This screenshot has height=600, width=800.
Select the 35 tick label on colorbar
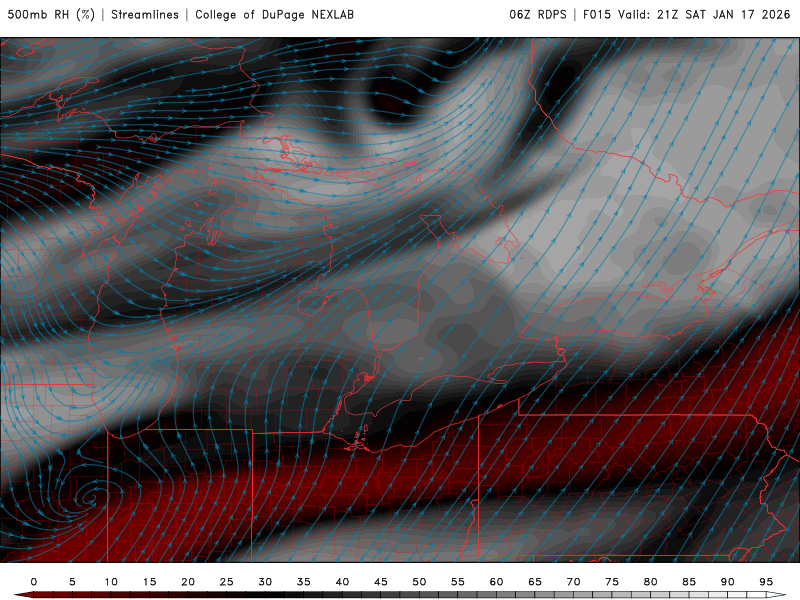pyautogui.click(x=304, y=582)
